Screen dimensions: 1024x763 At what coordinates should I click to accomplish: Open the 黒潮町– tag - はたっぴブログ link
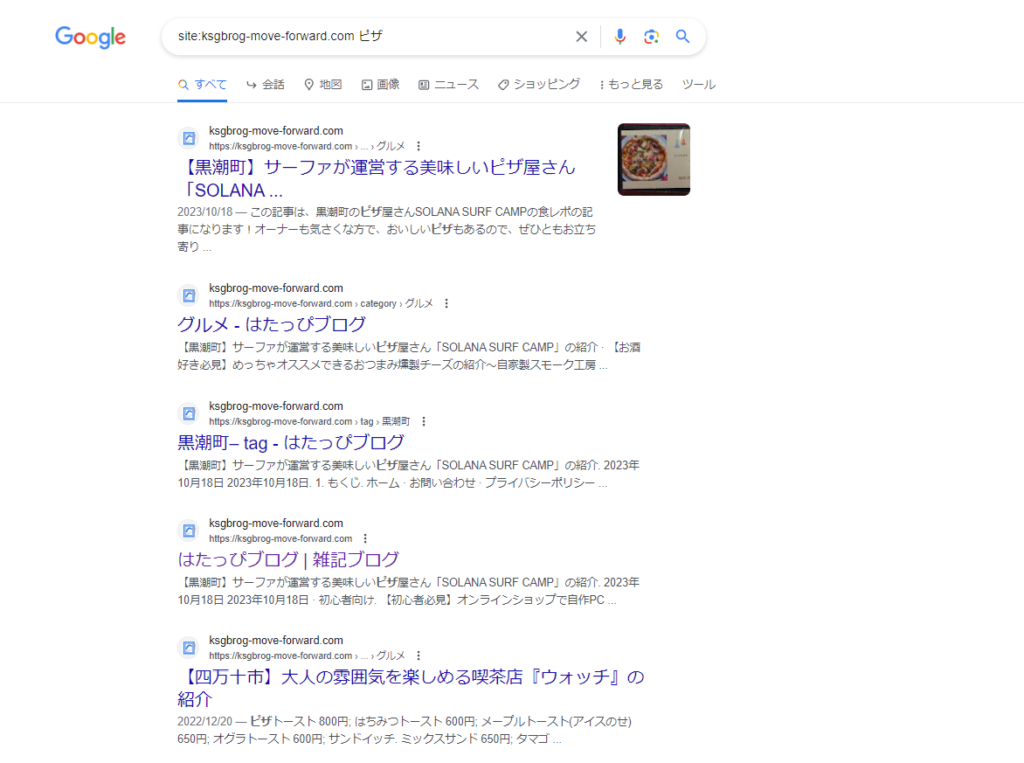click(x=291, y=443)
